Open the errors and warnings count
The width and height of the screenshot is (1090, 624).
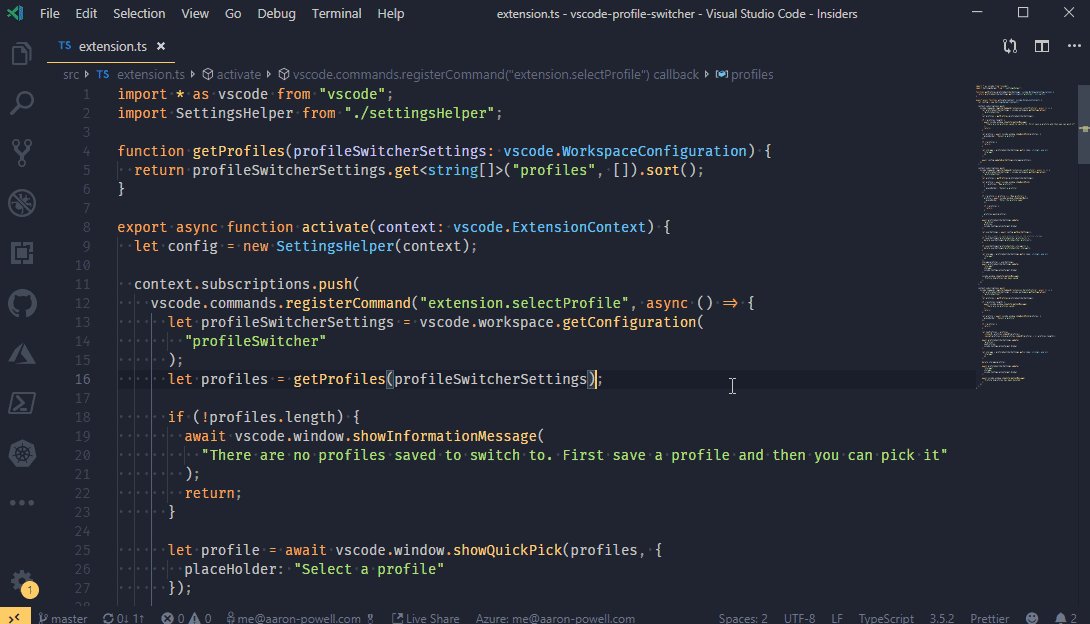click(x=186, y=618)
